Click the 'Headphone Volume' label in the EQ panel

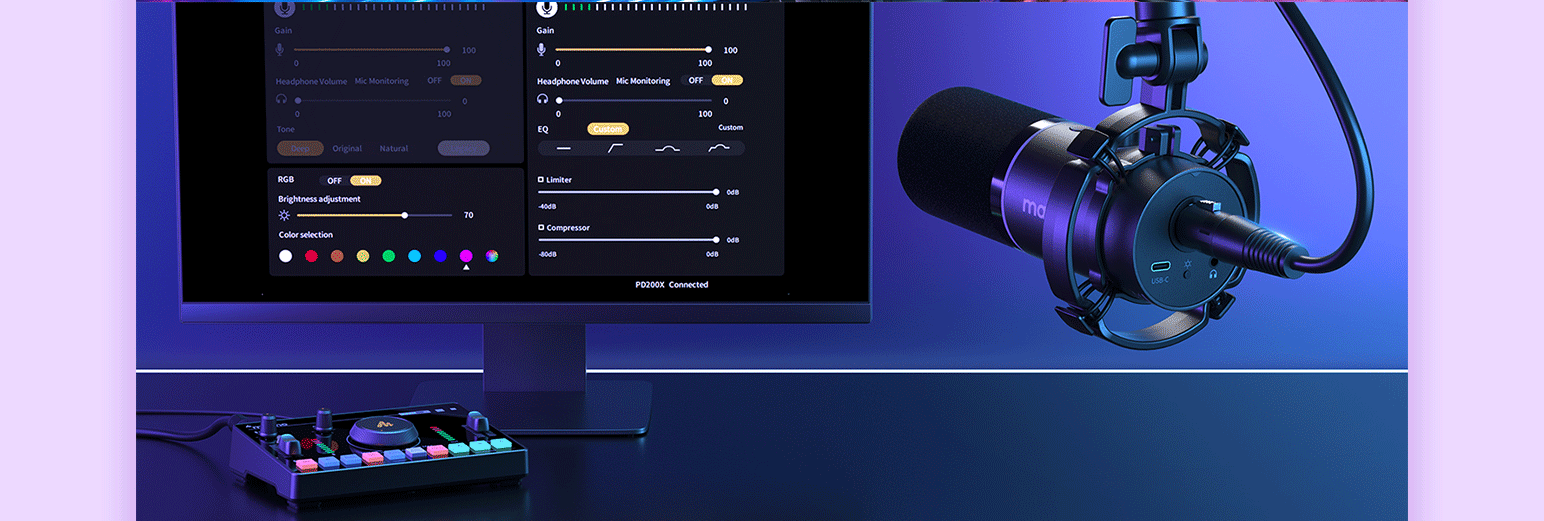[573, 81]
